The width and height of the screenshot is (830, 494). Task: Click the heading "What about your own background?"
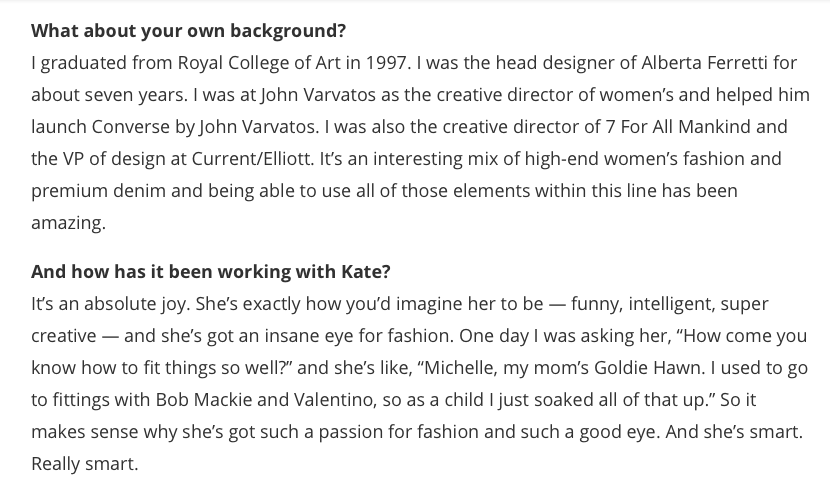188,31
